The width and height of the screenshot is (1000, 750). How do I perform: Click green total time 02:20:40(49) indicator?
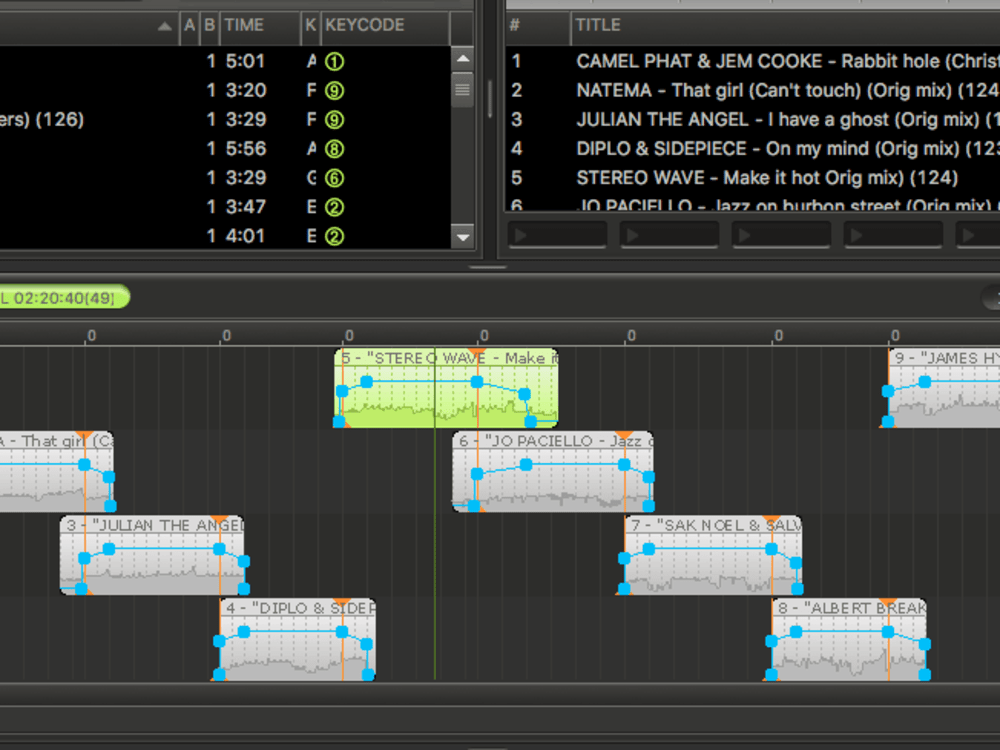click(x=64, y=297)
